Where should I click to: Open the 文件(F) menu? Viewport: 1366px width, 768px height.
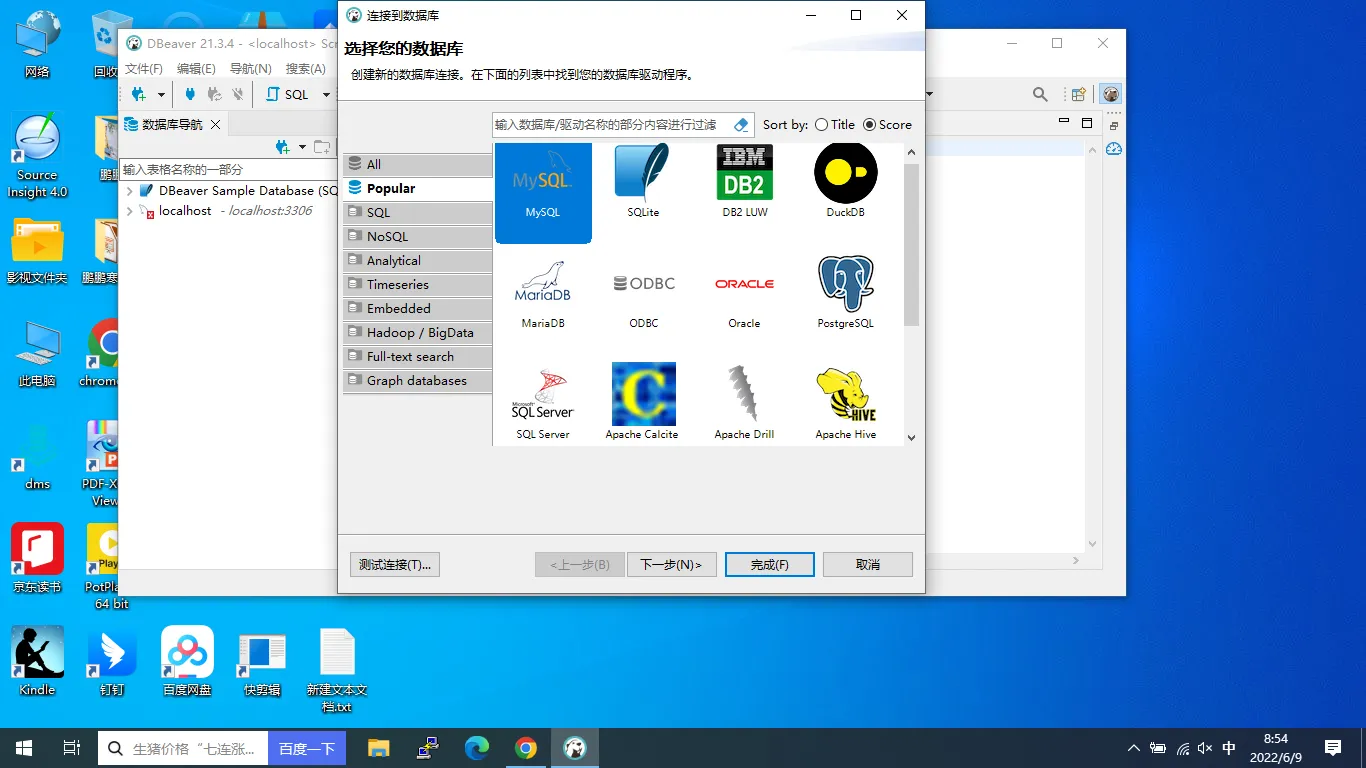click(x=143, y=69)
